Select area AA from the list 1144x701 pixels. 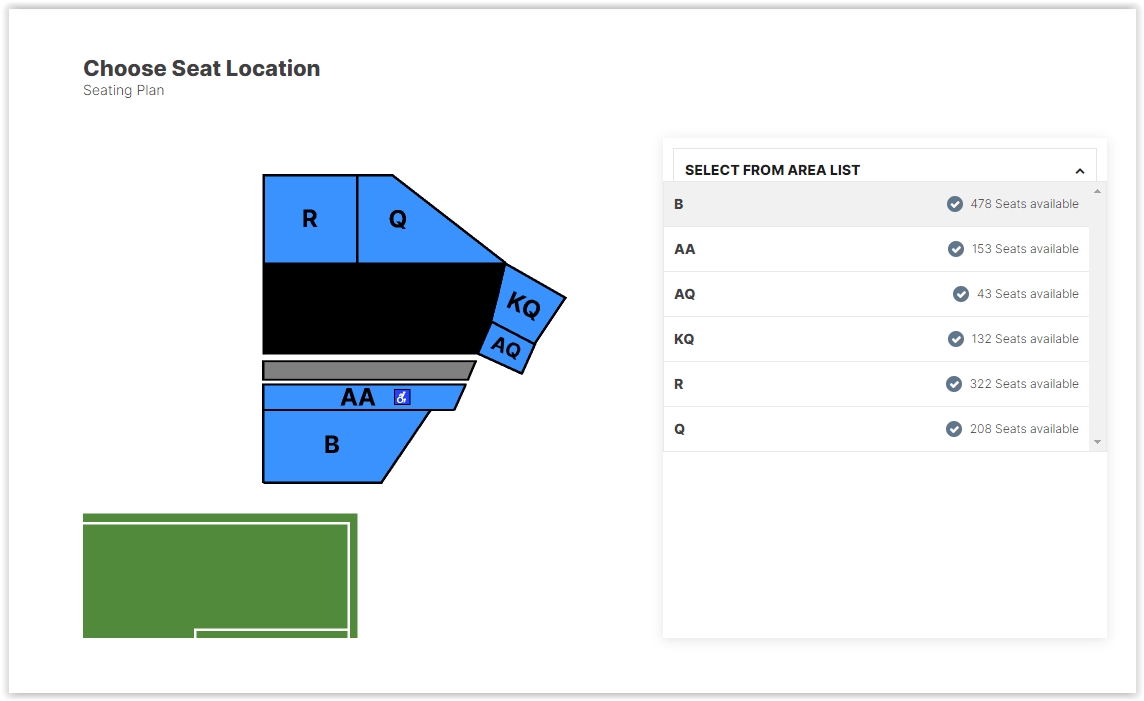point(876,249)
